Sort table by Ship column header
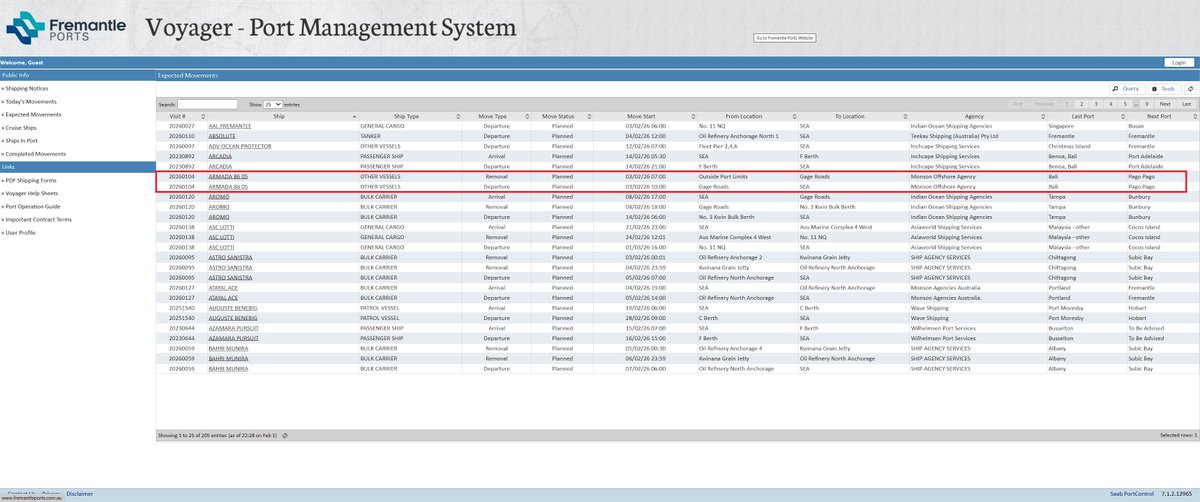 point(282,116)
